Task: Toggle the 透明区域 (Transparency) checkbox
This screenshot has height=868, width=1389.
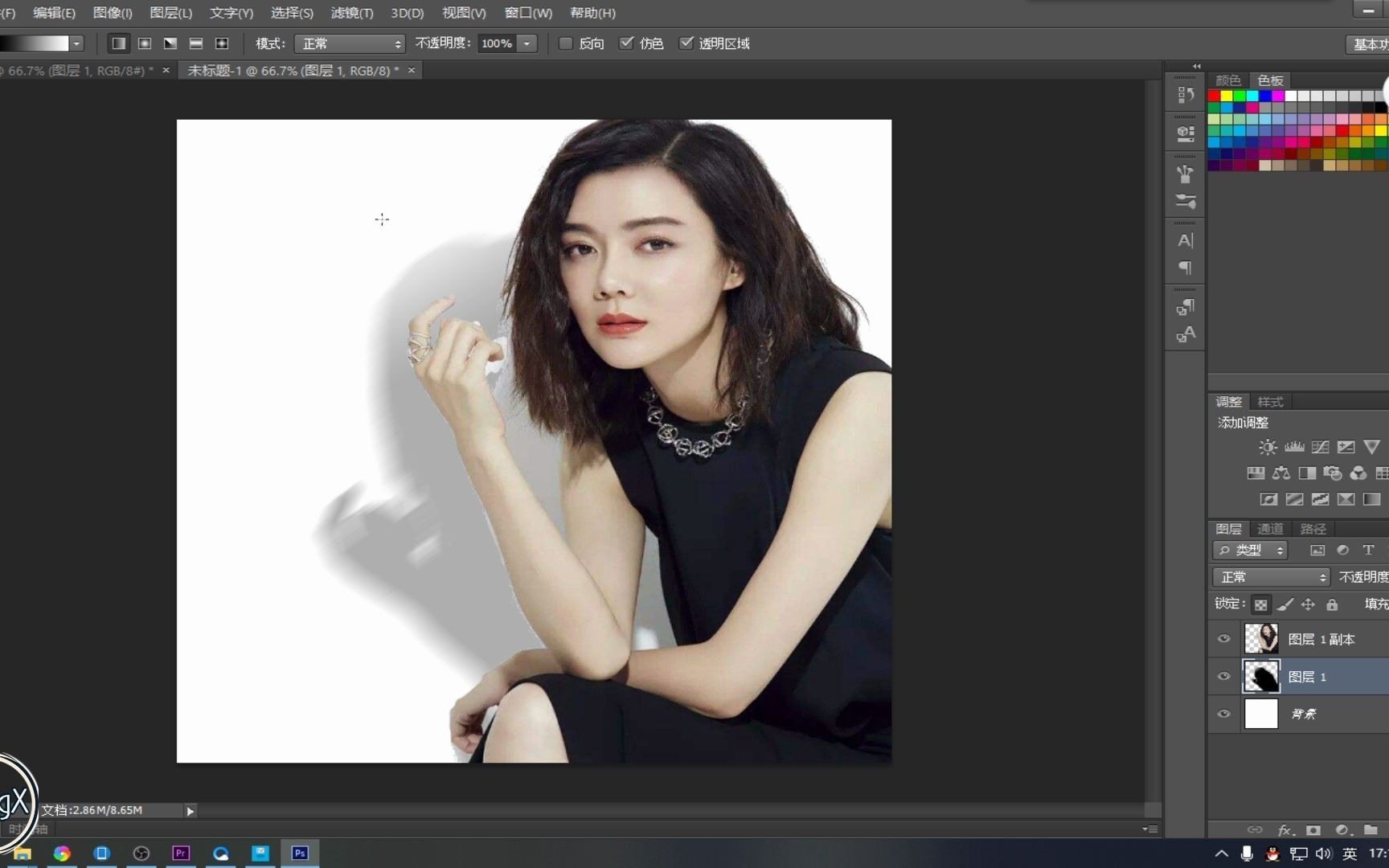Action: click(x=686, y=43)
